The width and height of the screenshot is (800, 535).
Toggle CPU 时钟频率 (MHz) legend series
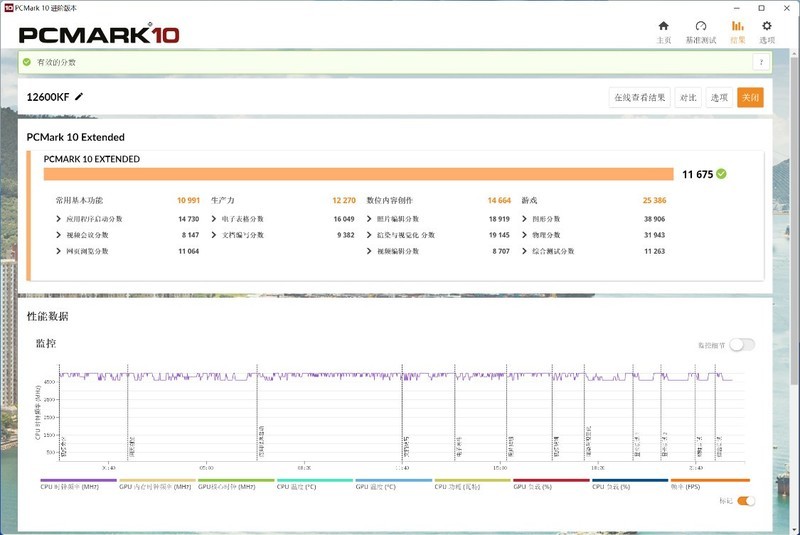point(79,484)
